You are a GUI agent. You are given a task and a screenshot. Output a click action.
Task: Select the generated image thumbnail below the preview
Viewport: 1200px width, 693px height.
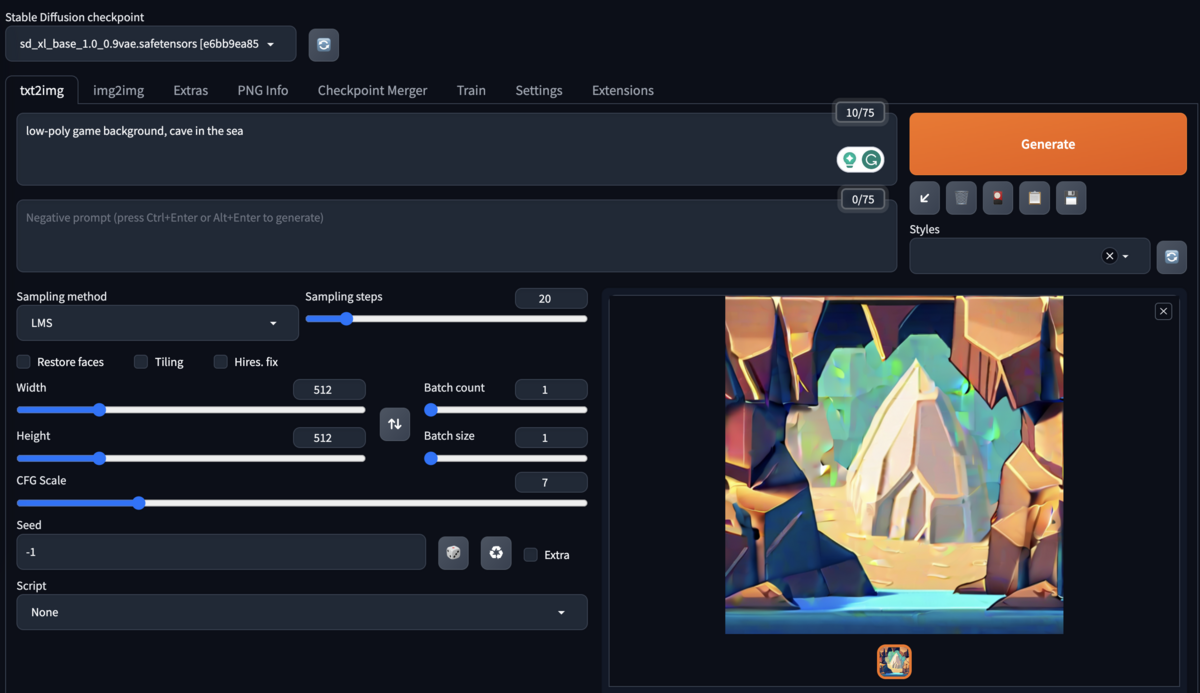pos(893,661)
